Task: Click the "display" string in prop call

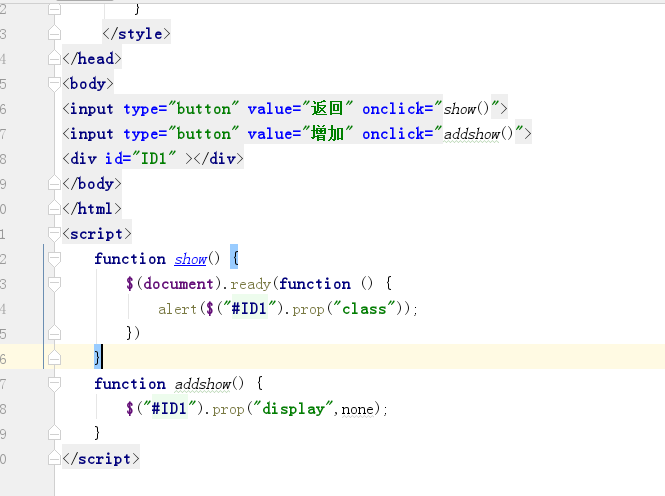Action: [293, 409]
